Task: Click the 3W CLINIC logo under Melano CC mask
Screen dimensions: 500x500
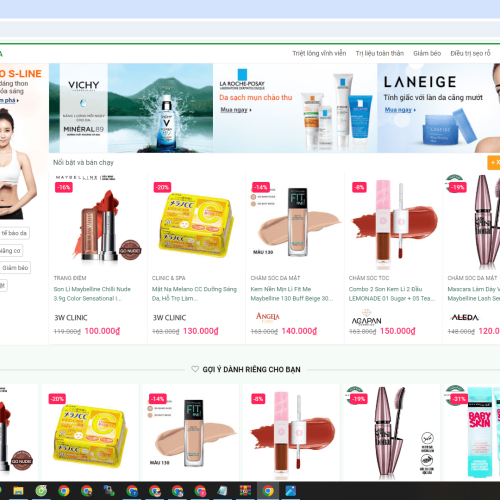Action: [169, 318]
